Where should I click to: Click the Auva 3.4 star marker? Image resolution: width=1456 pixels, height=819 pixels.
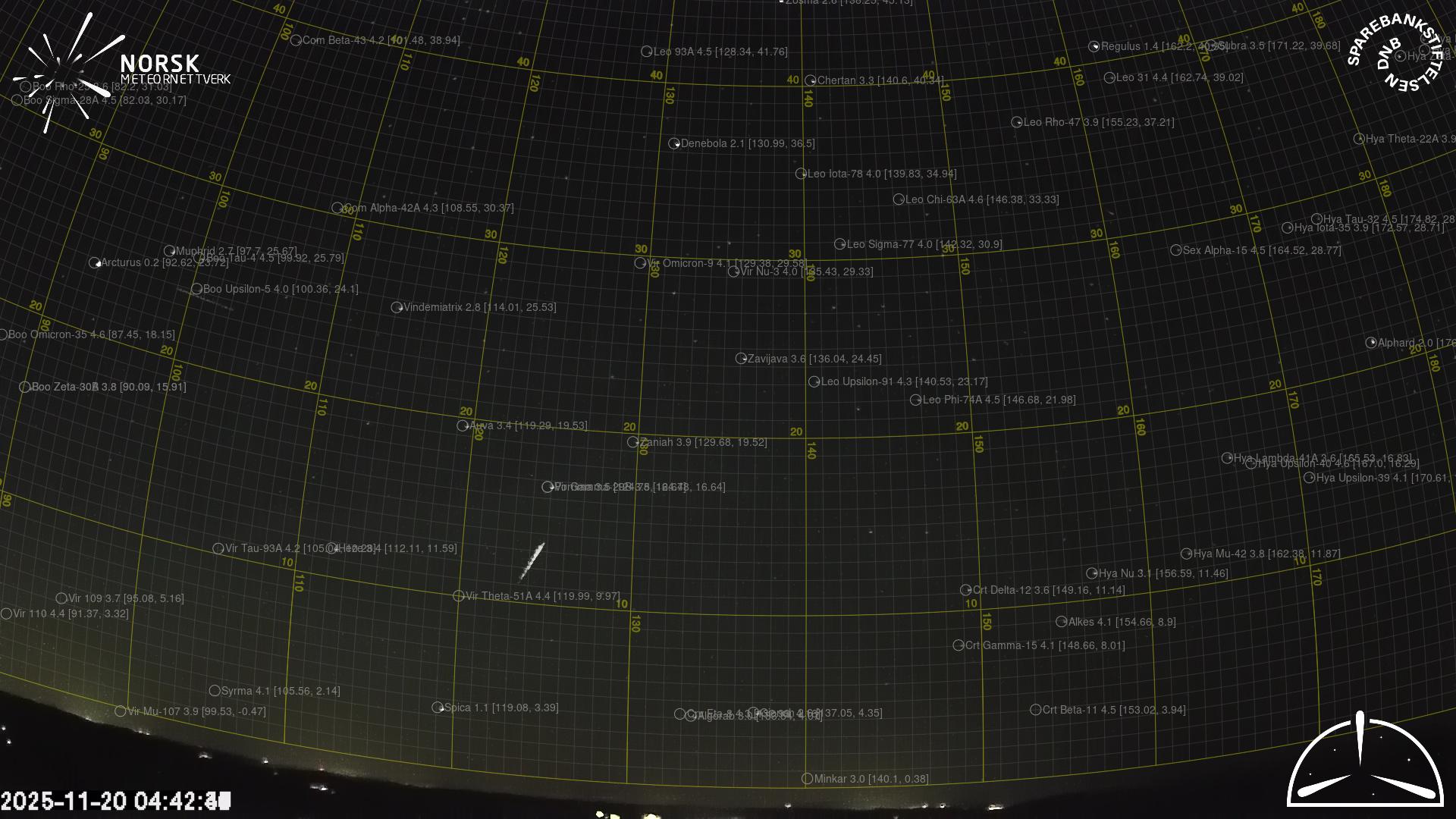463,426
